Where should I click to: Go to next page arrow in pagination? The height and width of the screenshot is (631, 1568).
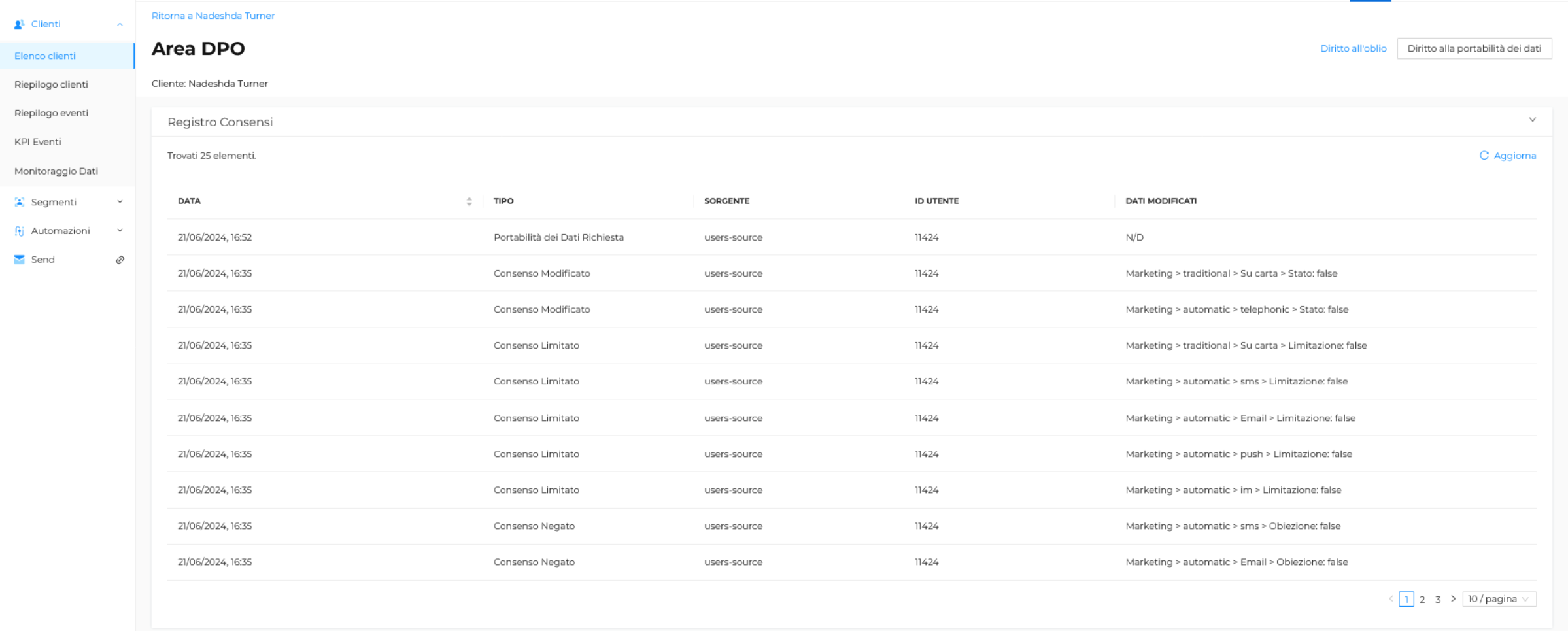(1453, 599)
